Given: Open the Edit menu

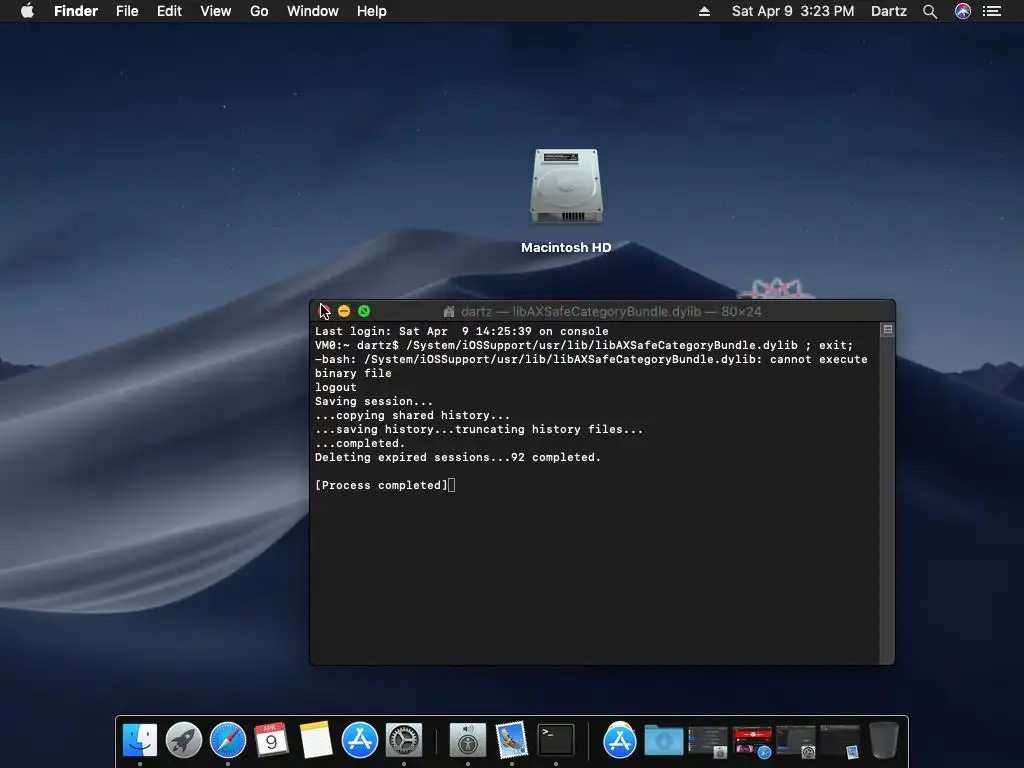Looking at the screenshot, I should 169,11.
